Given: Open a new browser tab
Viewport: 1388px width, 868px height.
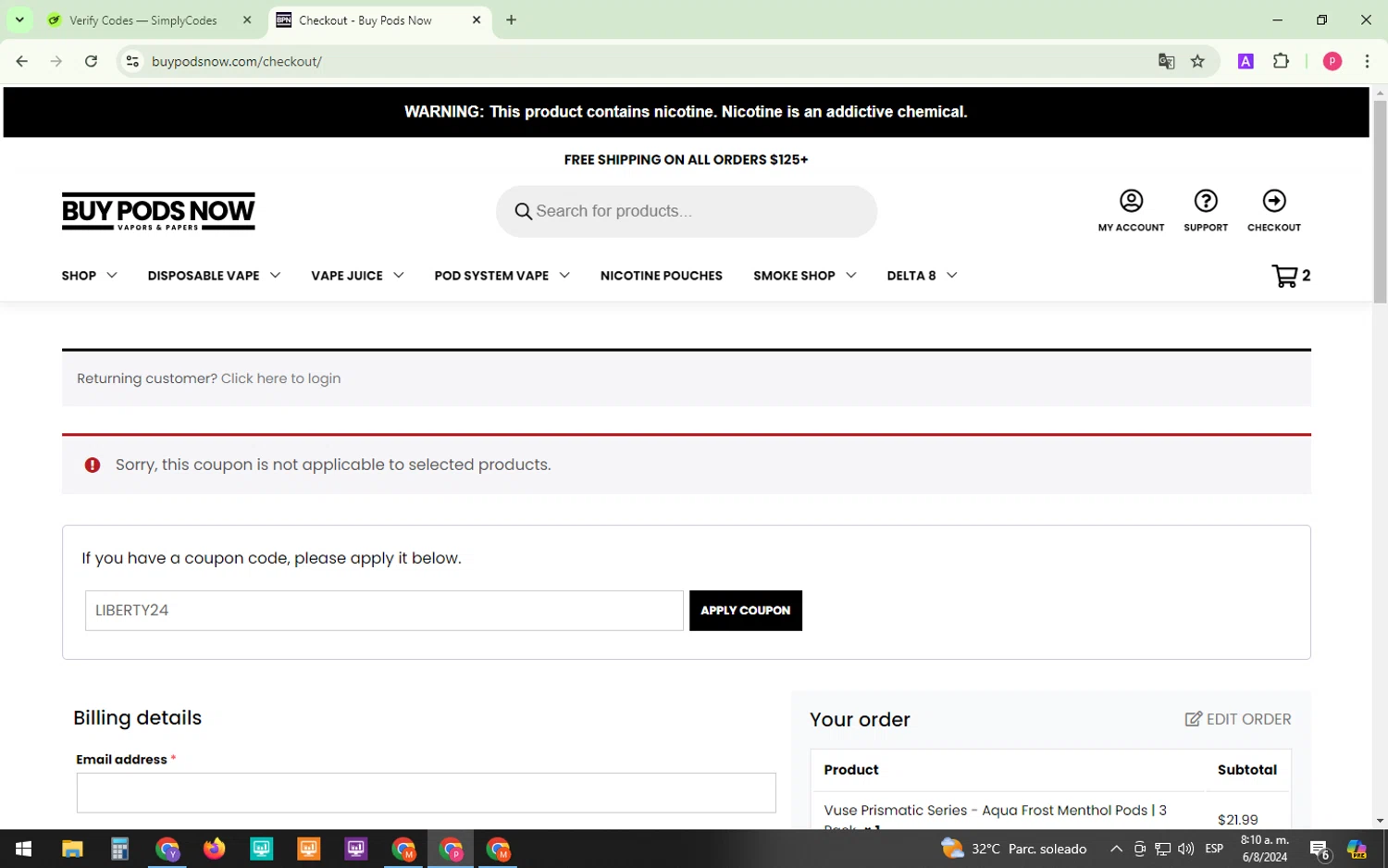Looking at the screenshot, I should point(511,19).
